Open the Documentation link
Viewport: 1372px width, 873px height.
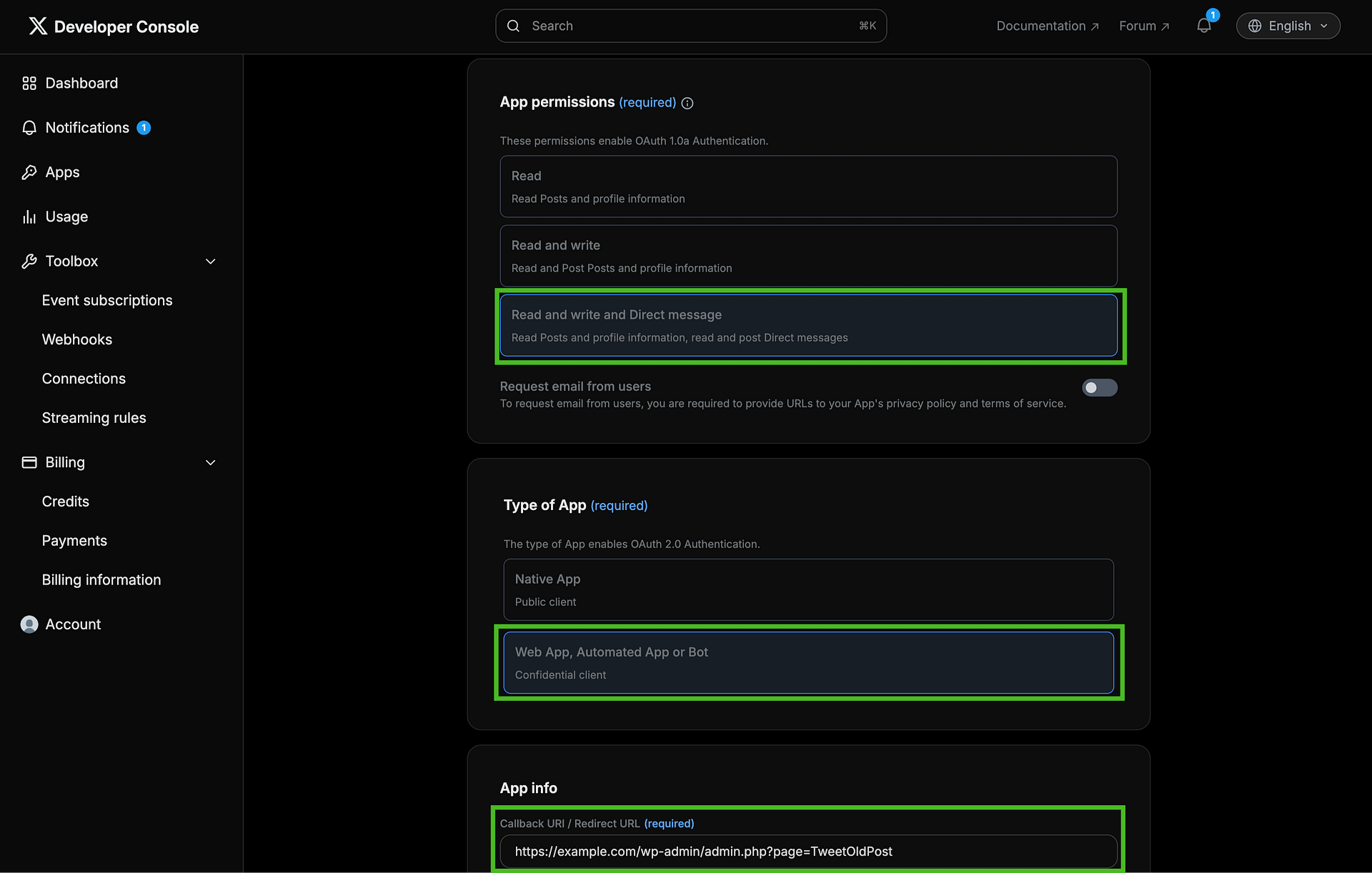(x=1047, y=26)
